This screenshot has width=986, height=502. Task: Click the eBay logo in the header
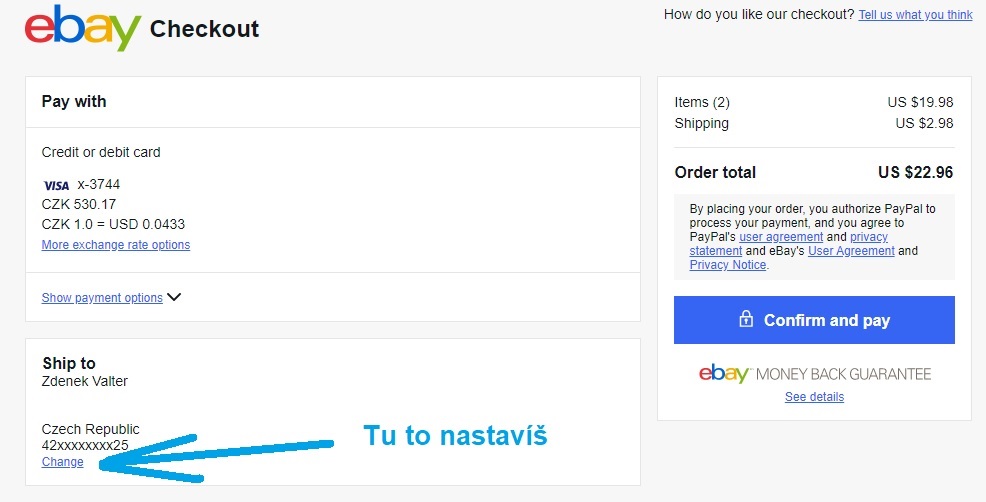pos(83,28)
